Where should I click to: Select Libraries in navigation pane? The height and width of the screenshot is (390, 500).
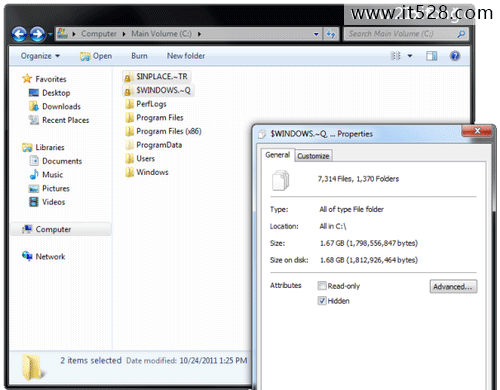(50, 147)
